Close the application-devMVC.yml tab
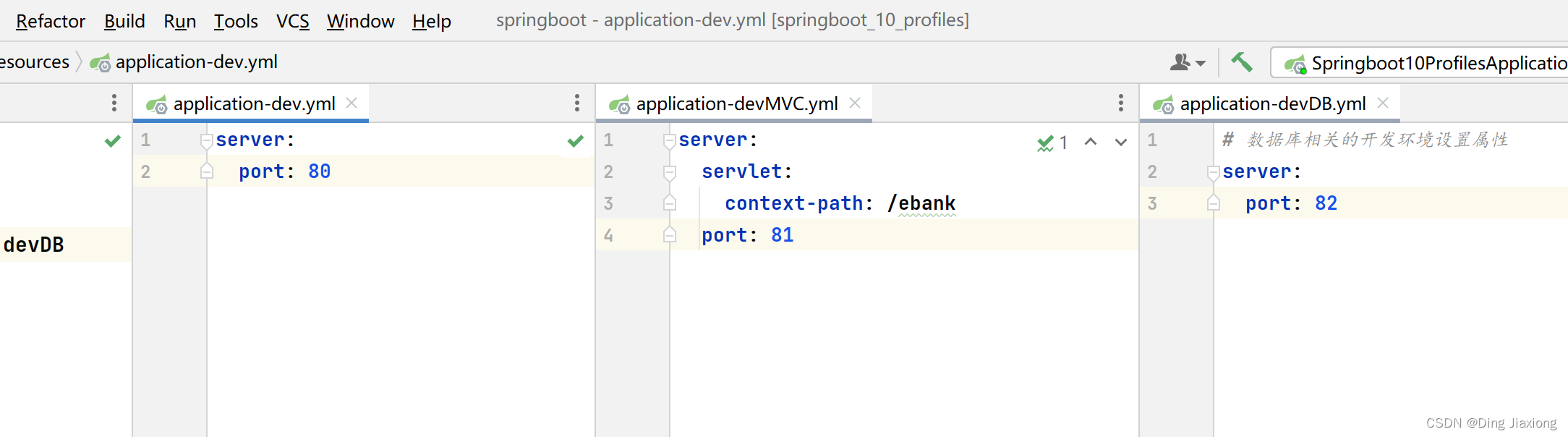1568x437 pixels. (855, 103)
